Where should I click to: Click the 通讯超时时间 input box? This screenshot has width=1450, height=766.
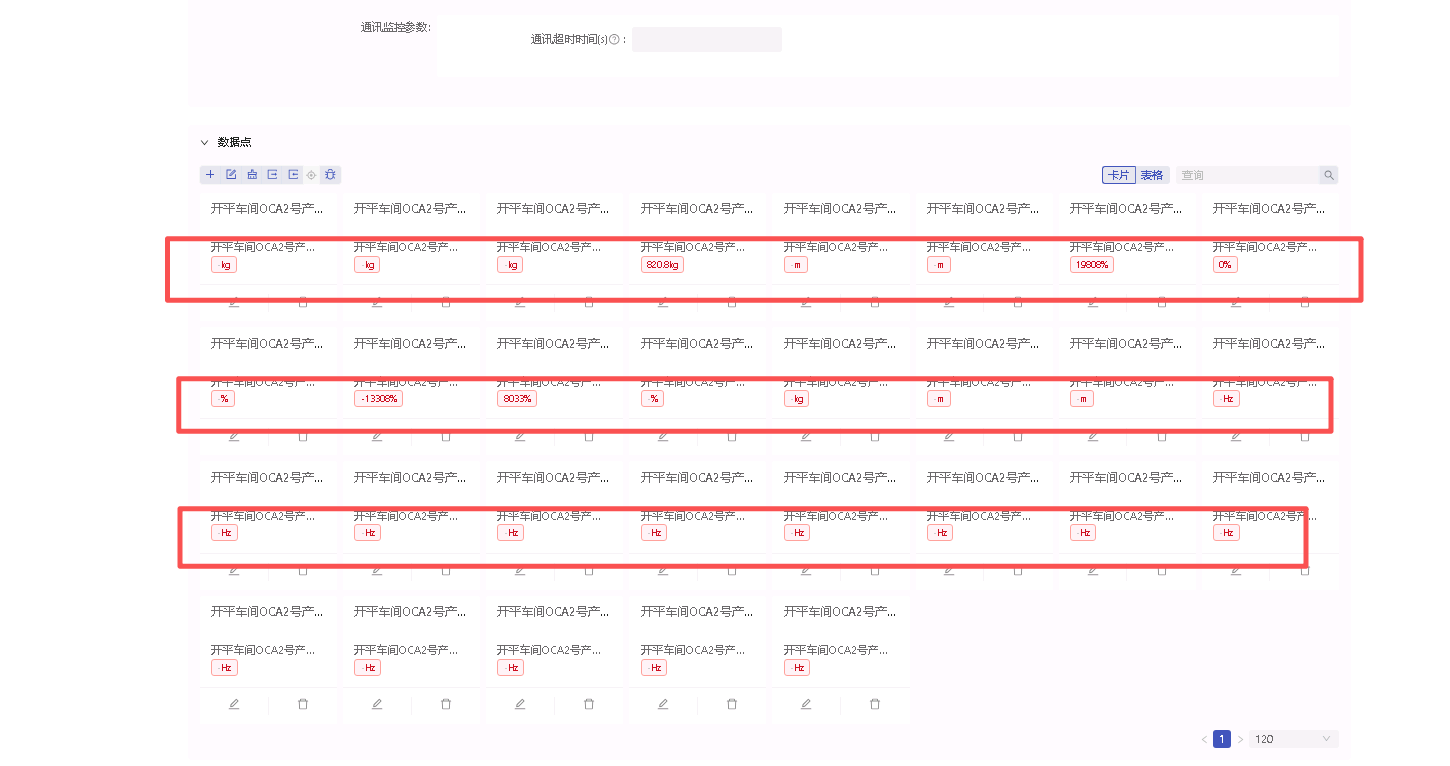click(707, 40)
